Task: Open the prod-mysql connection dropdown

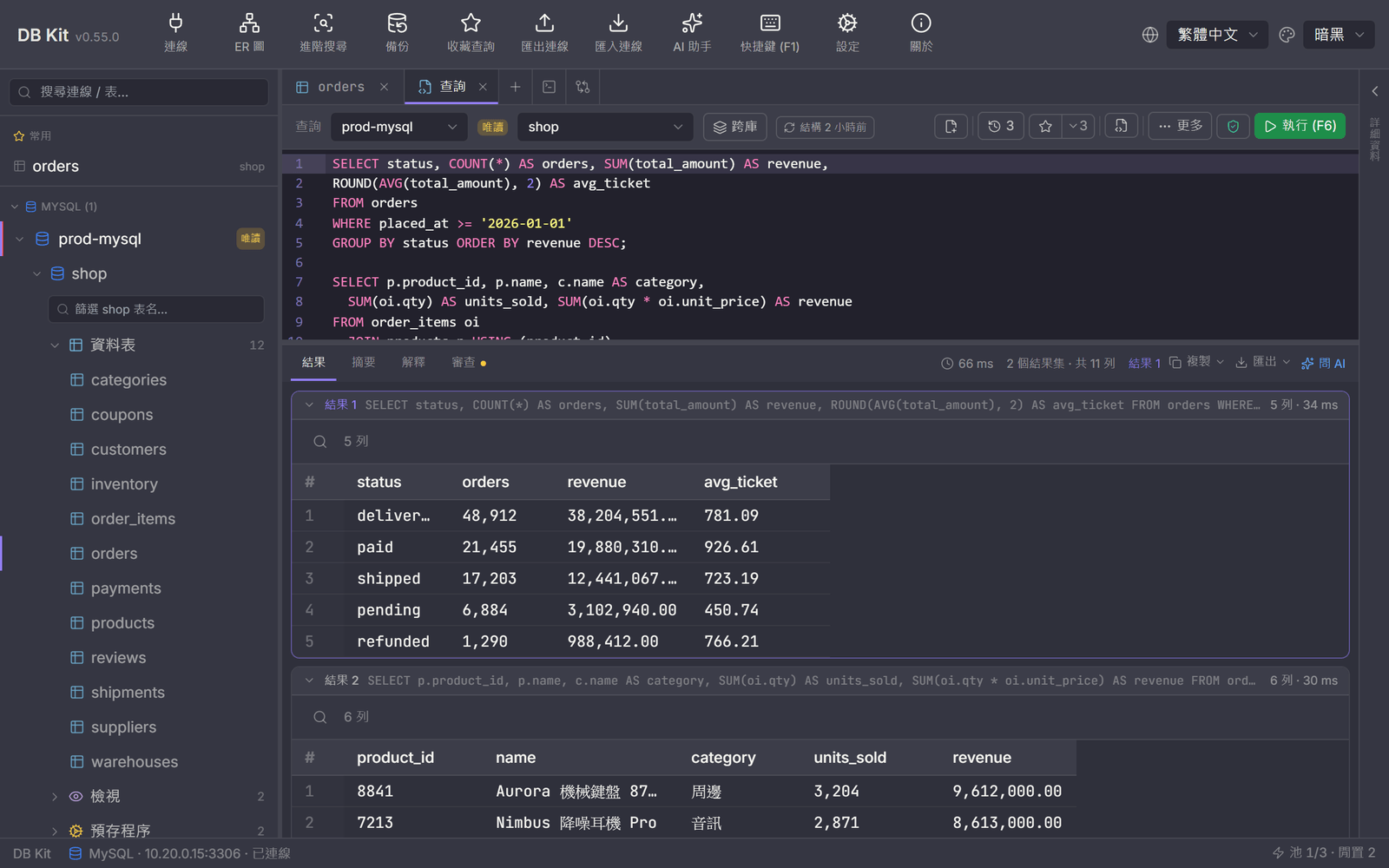Action: tap(398, 127)
